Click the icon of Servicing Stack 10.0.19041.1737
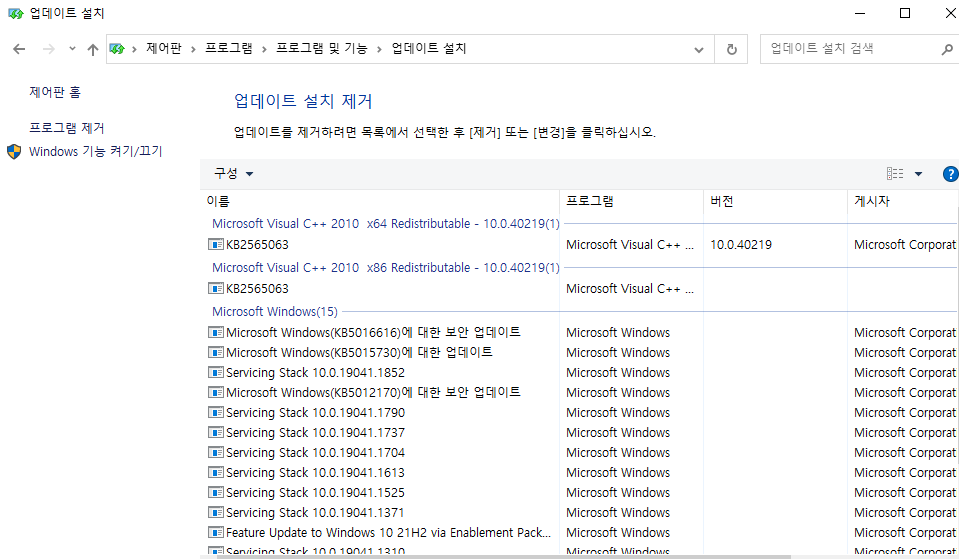959x559 pixels. coord(215,432)
